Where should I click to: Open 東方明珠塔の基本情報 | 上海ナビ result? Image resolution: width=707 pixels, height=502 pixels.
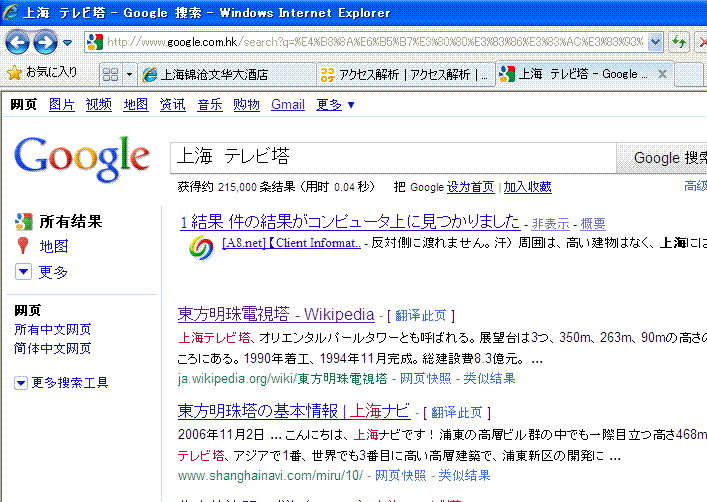coord(294,411)
